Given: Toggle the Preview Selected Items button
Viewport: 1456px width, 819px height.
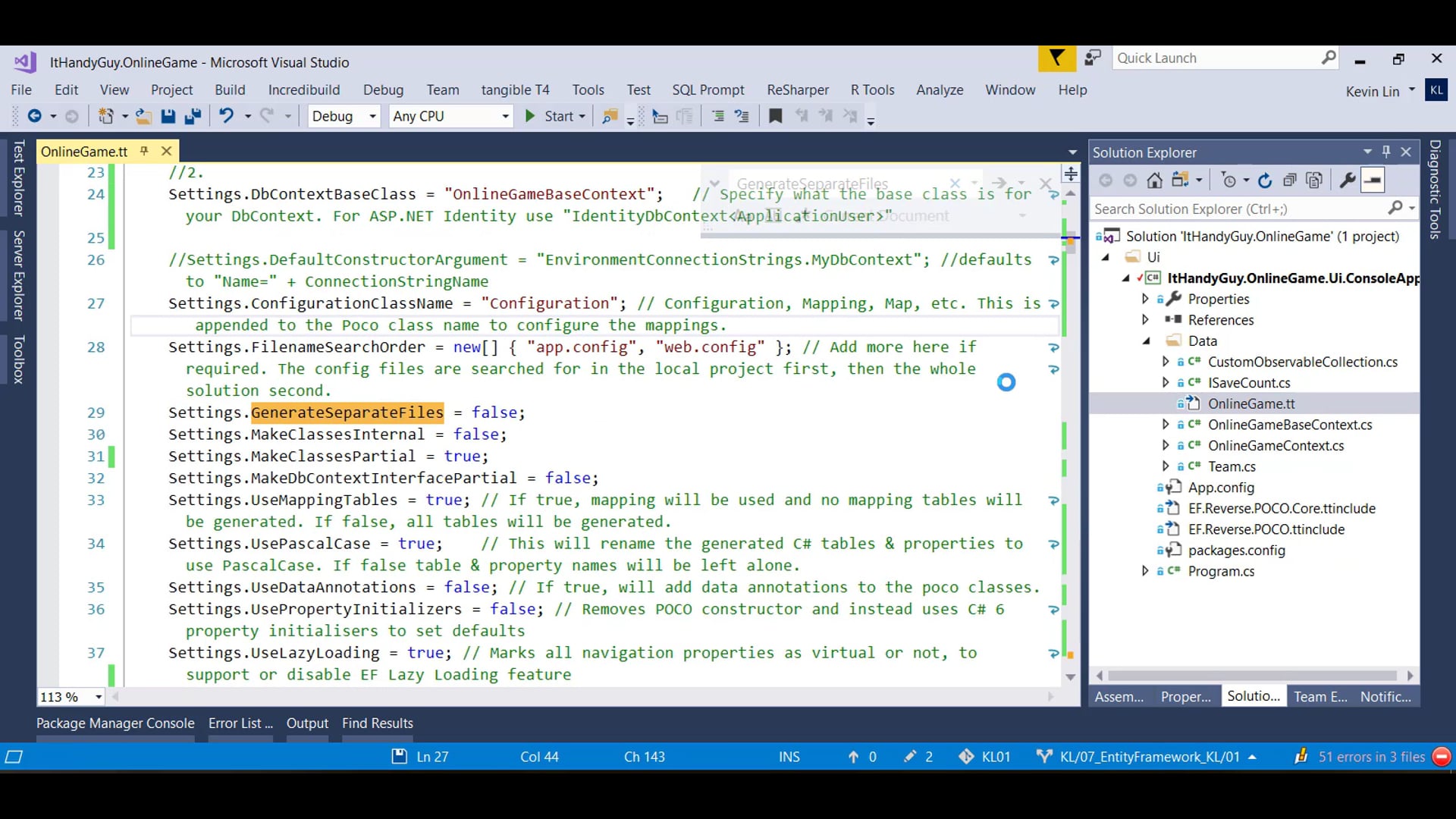Looking at the screenshot, I should (1373, 180).
